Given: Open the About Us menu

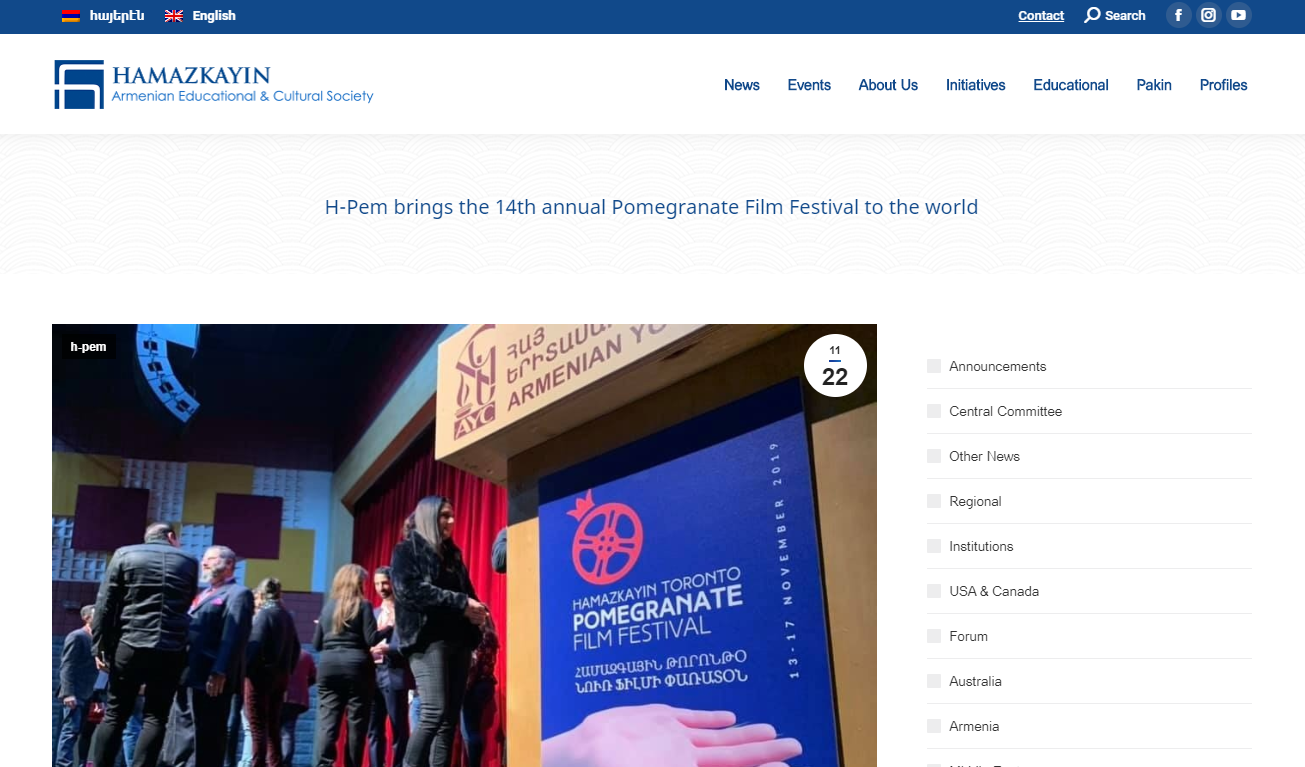Looking at the screenshot, I should tap(888, 85).
